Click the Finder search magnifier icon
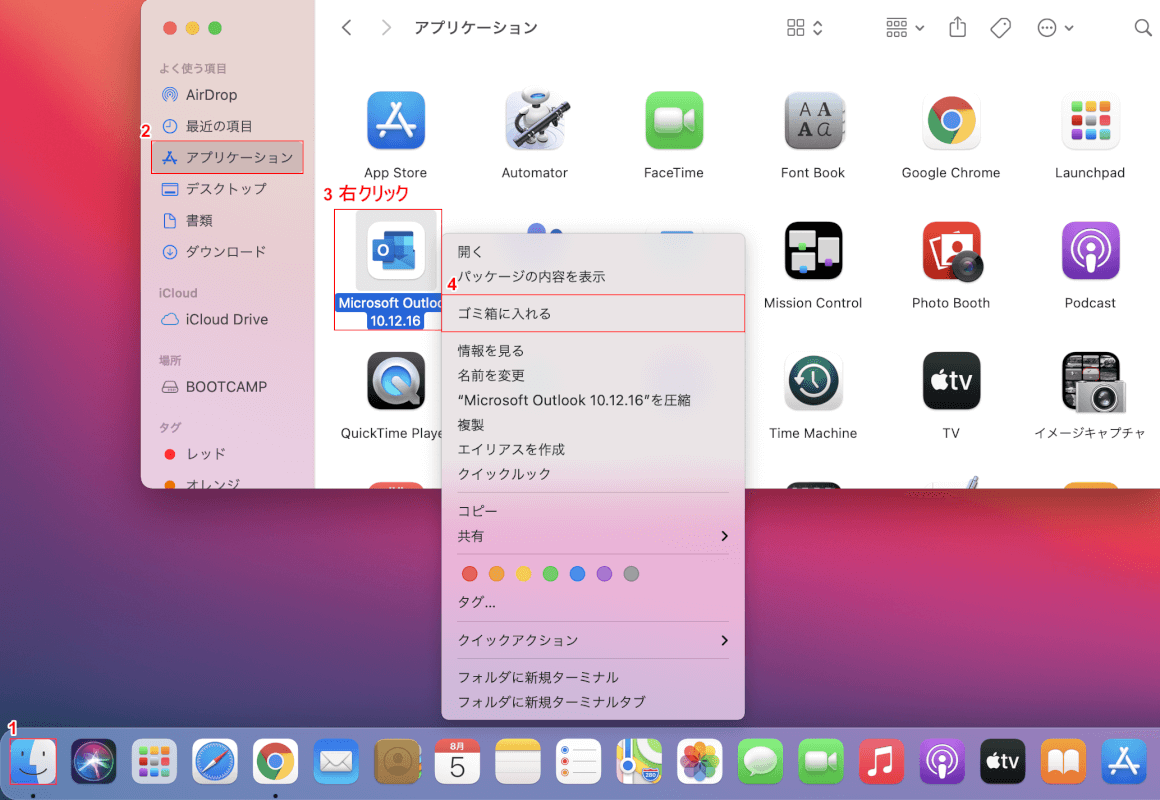This screenshot has width=1160, height=800. (x=1142, y=28)
